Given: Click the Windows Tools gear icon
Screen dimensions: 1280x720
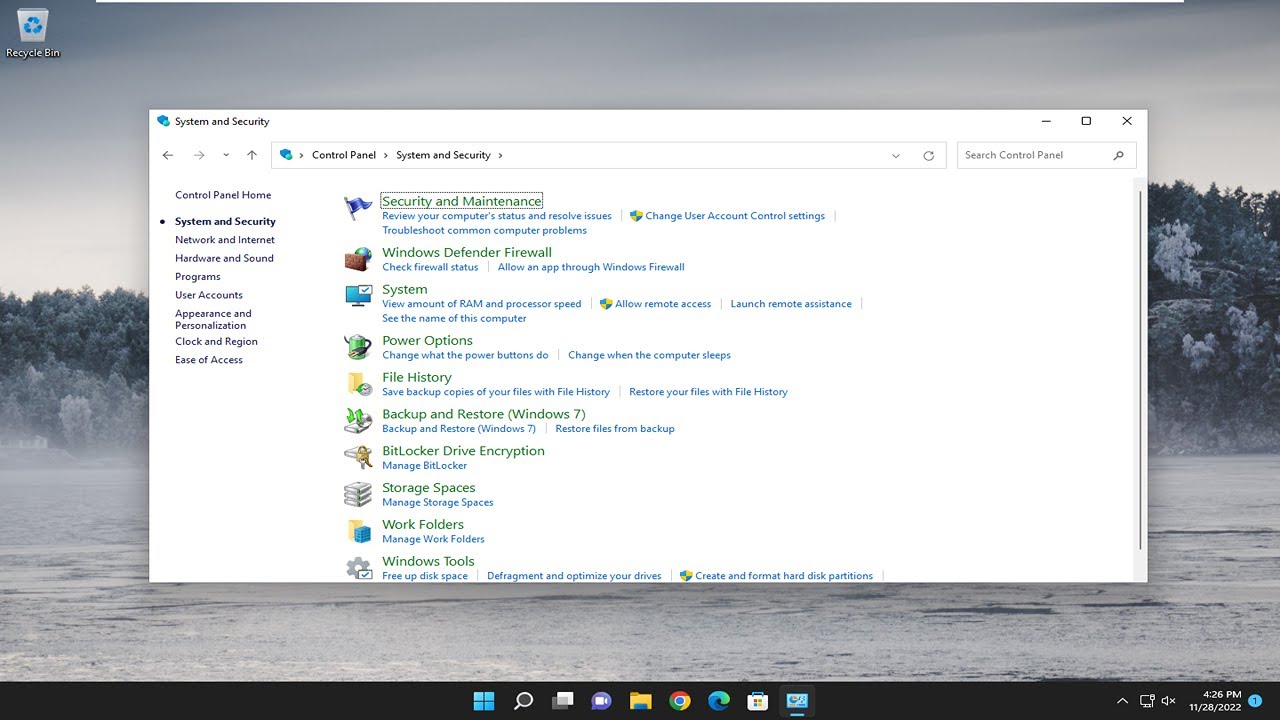Looking at the screenshot, I should point(359,568).
